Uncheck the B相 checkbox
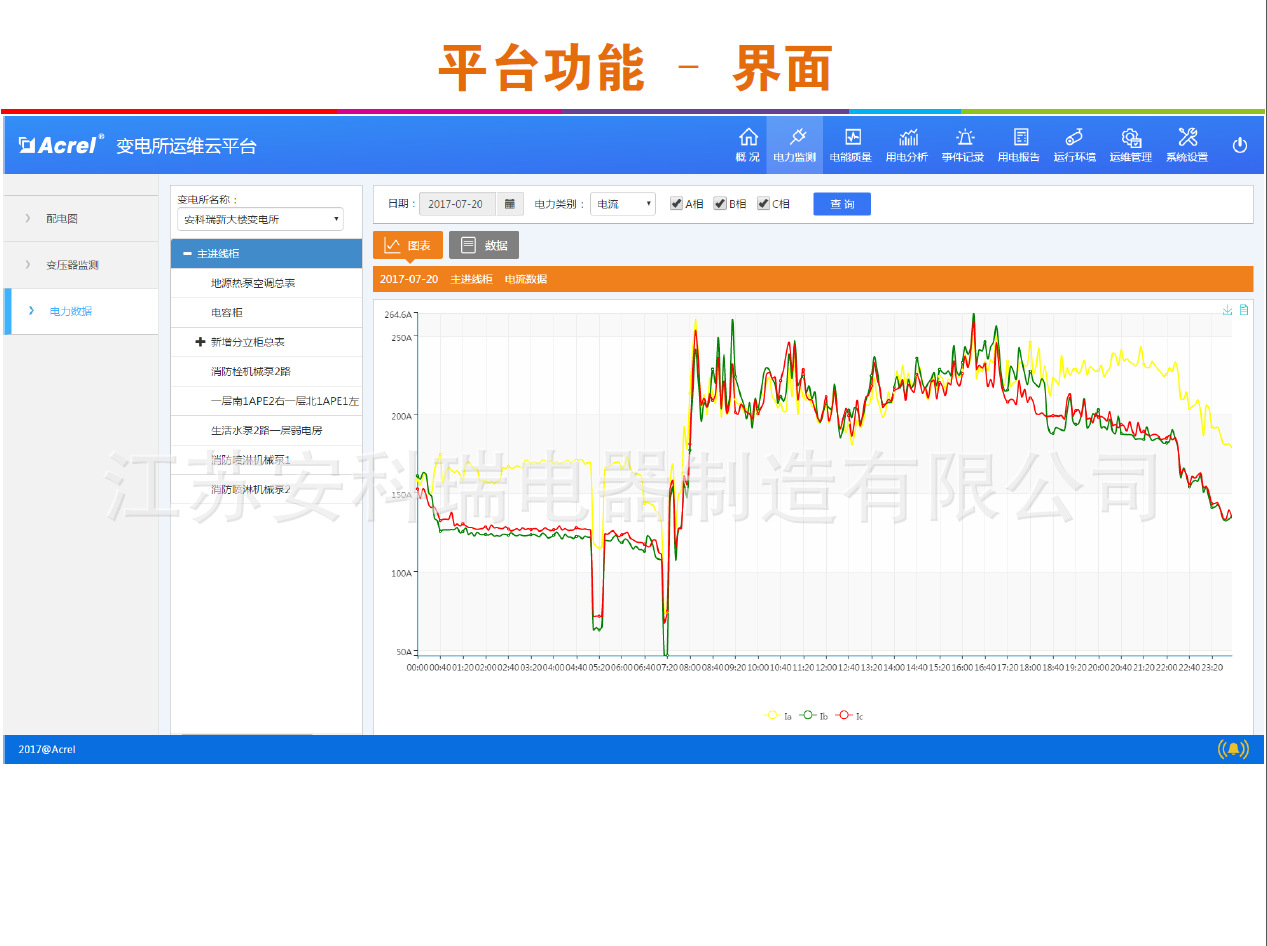The height and width of the screenshot is (946, 1267). [719, 204]
